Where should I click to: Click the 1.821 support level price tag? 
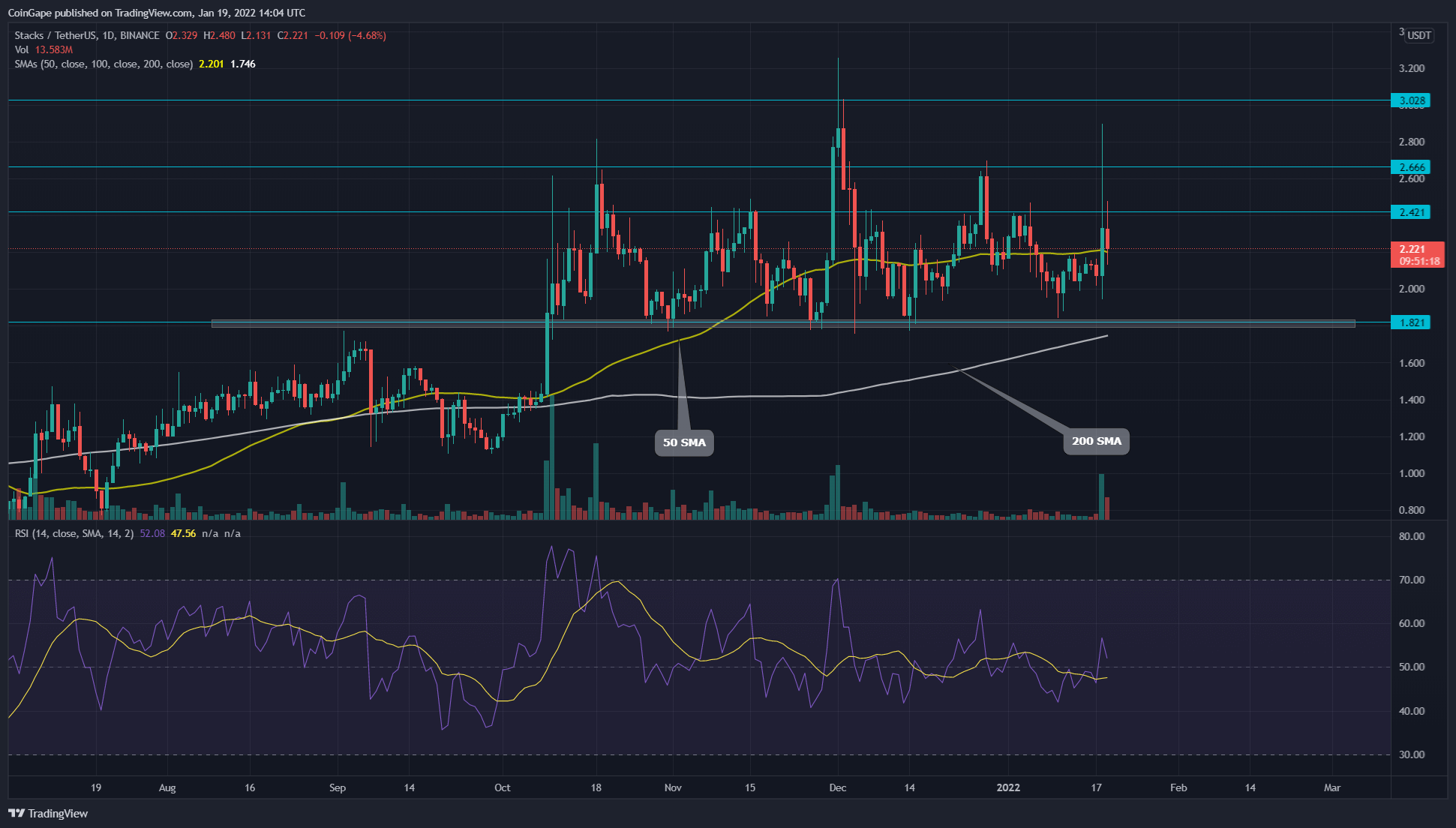pos(1410,322)
